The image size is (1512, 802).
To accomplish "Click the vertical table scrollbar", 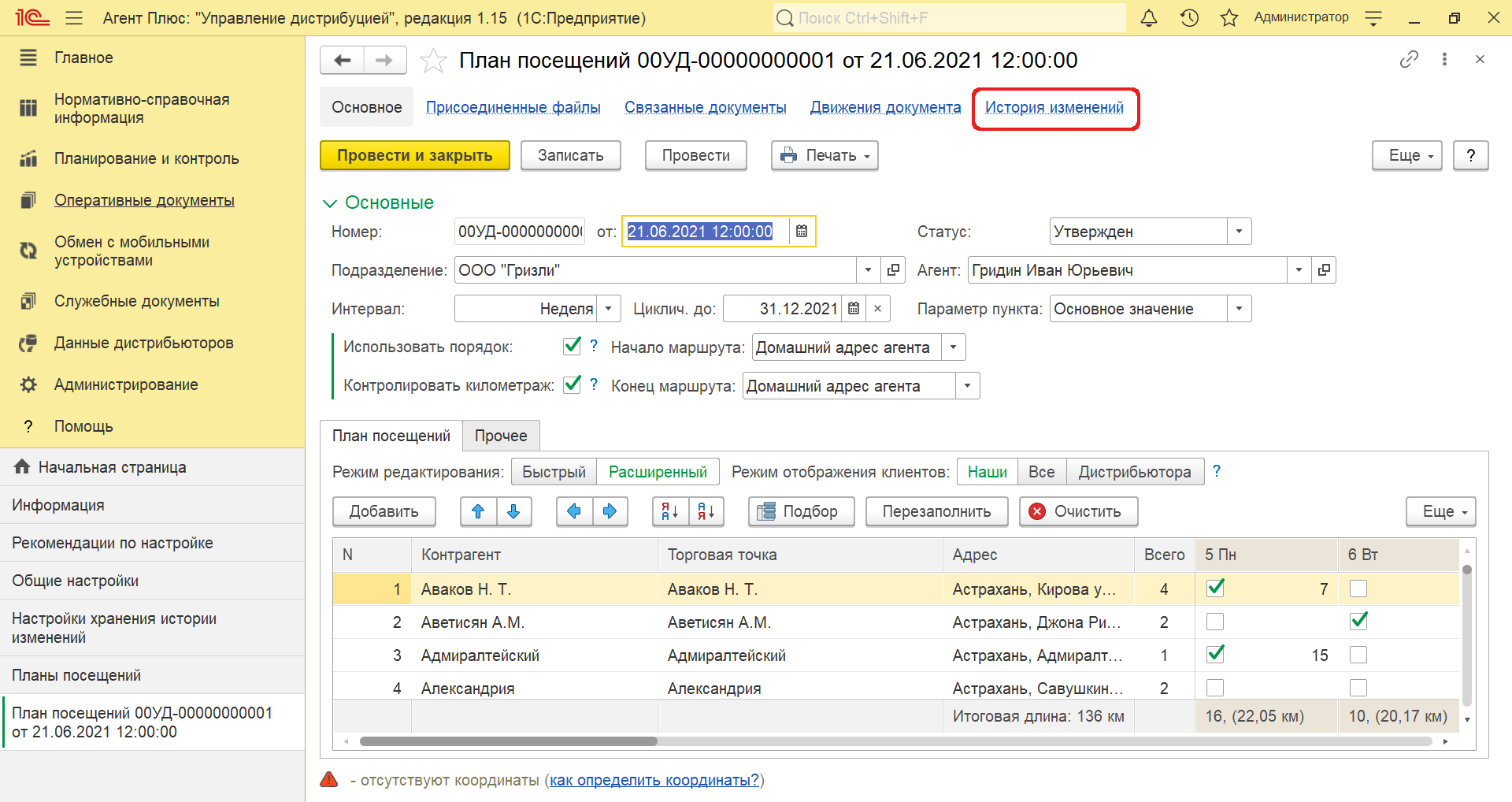I will coord(1466,634).
